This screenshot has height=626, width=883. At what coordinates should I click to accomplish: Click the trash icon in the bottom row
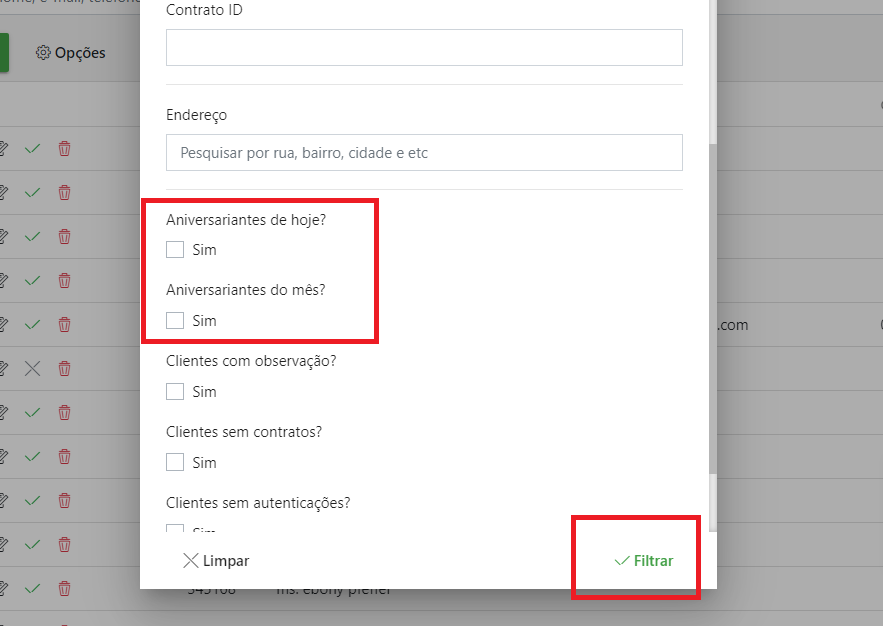[x=65, y=589]
